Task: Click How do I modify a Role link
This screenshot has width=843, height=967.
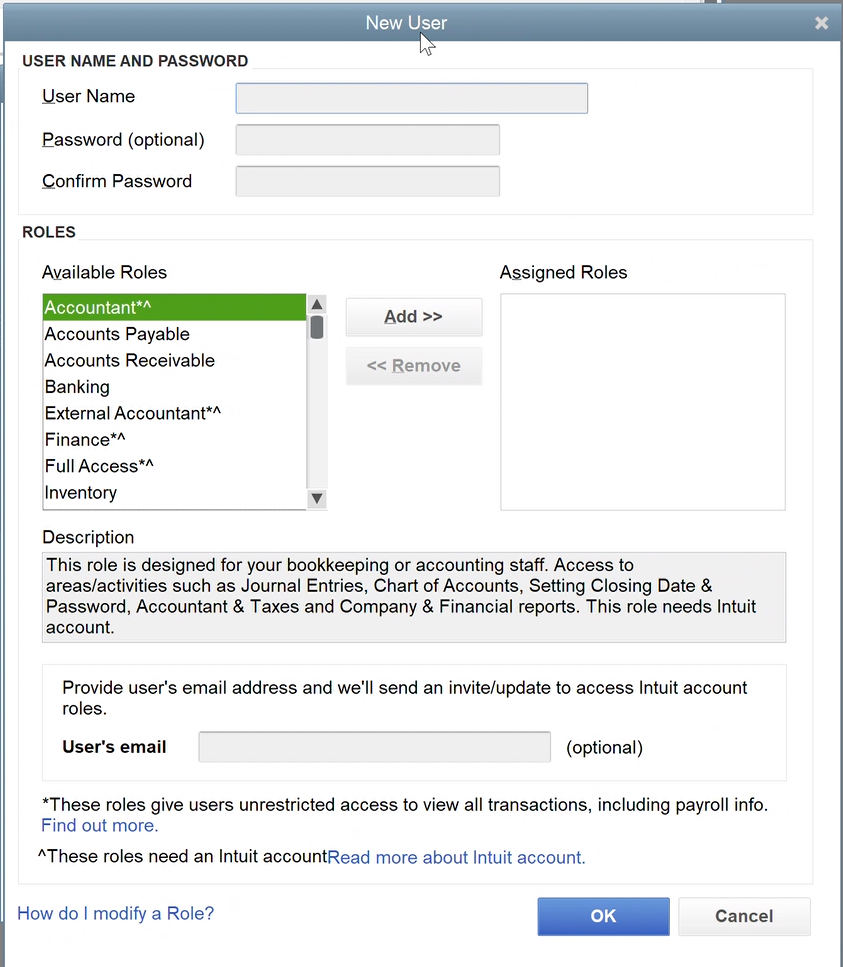Action: pos(115,913)
